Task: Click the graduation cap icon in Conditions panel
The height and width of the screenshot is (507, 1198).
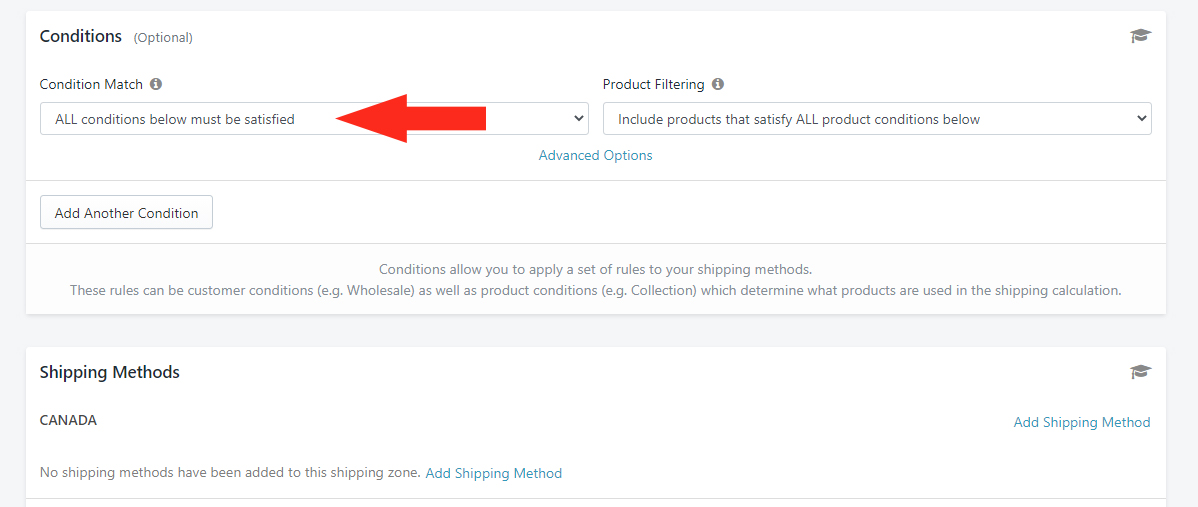Action: click(x=1140, y=36)
